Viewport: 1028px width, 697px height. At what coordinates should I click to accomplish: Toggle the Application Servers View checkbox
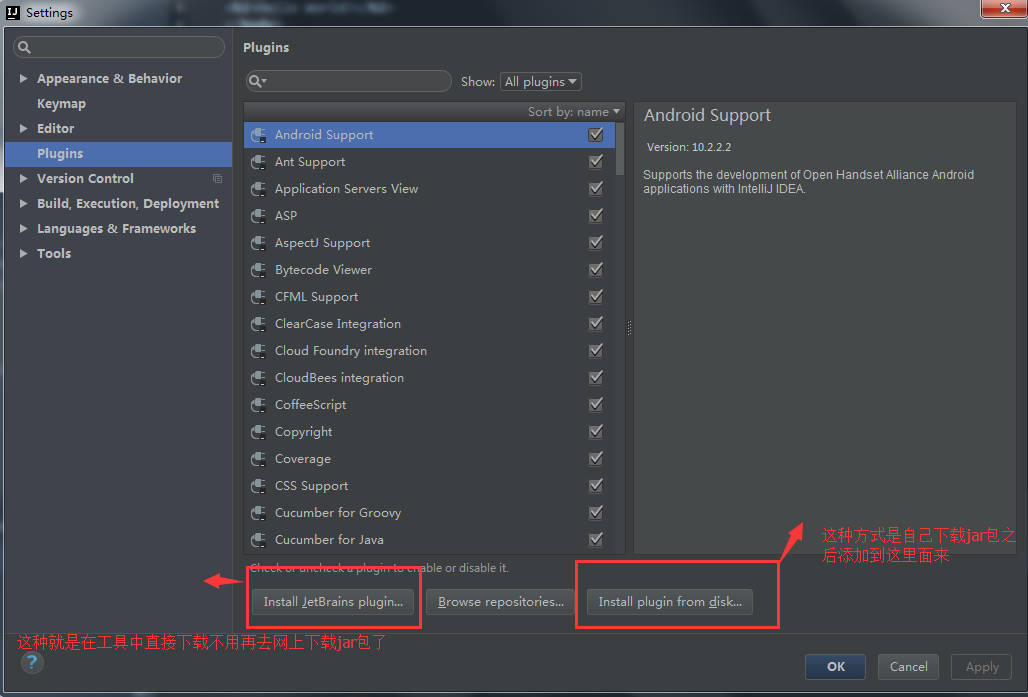pos(596,188)
